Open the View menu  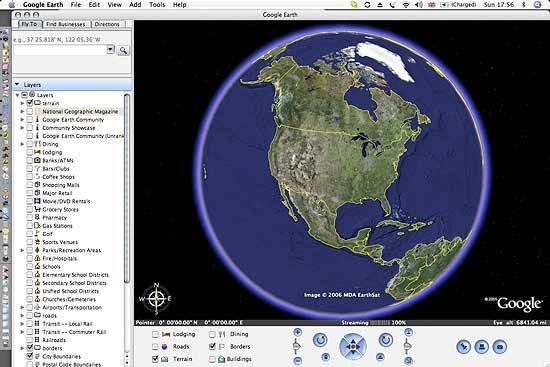point(114,5)
